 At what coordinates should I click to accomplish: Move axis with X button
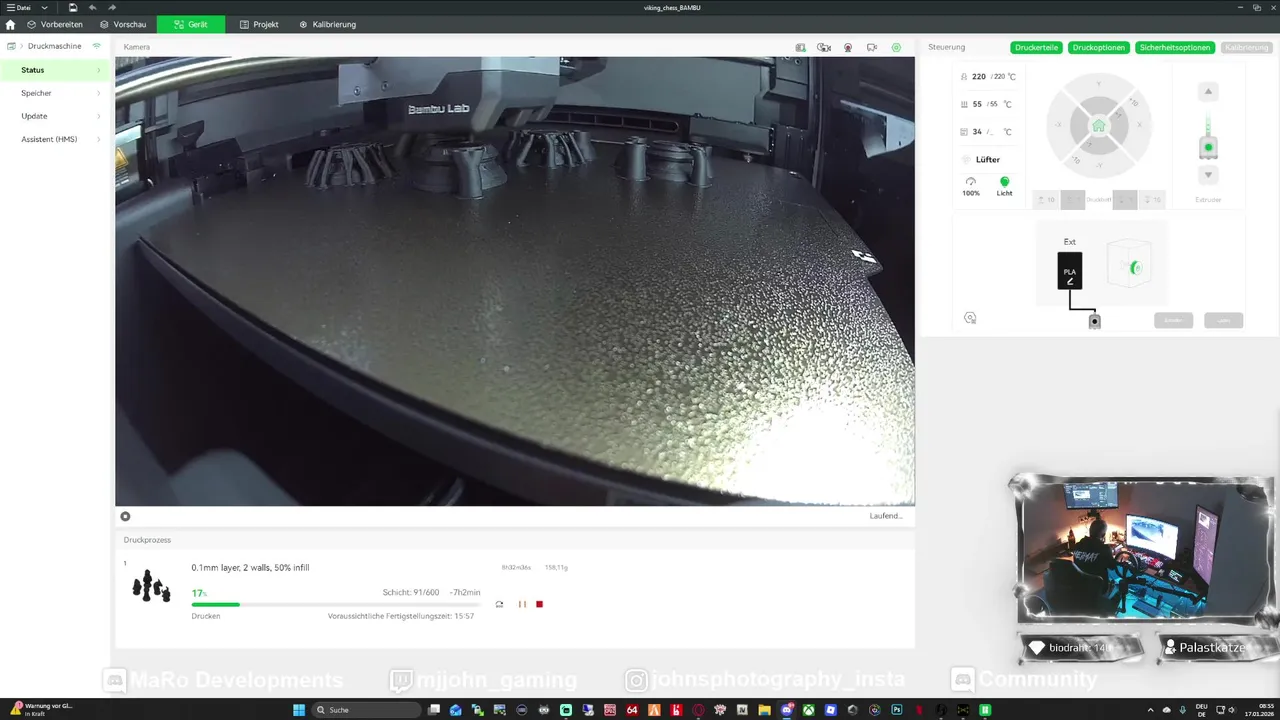coord(1138,127)
